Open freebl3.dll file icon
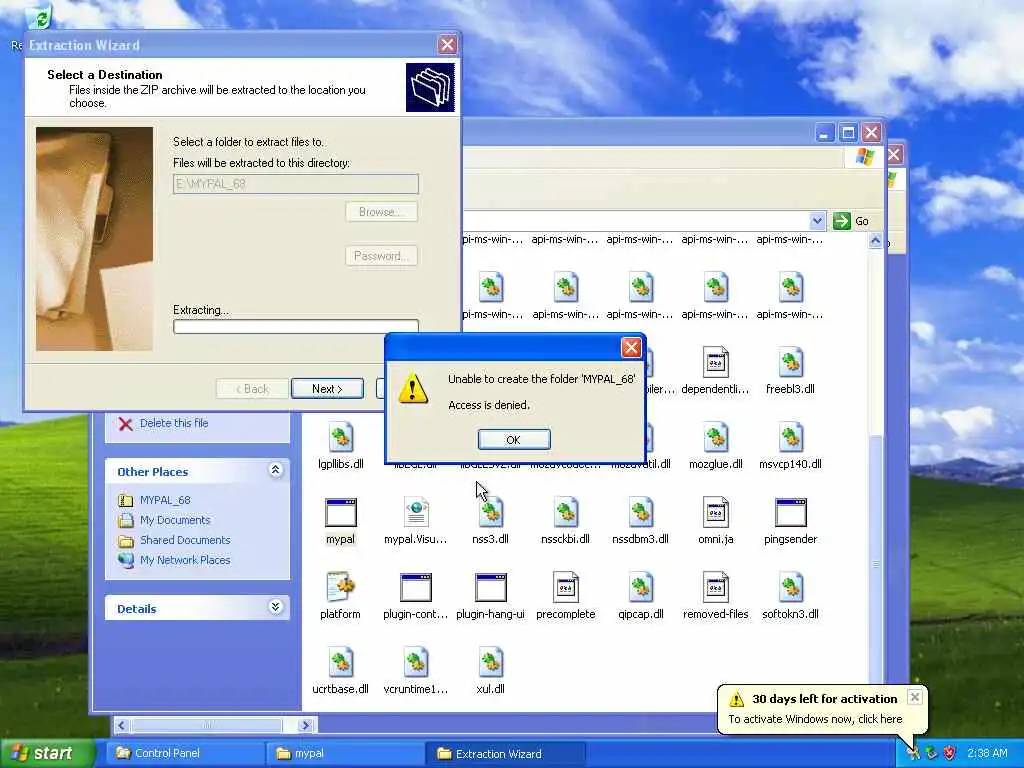This screenshot has width=1024, height=768. click(x=790, y=363)
